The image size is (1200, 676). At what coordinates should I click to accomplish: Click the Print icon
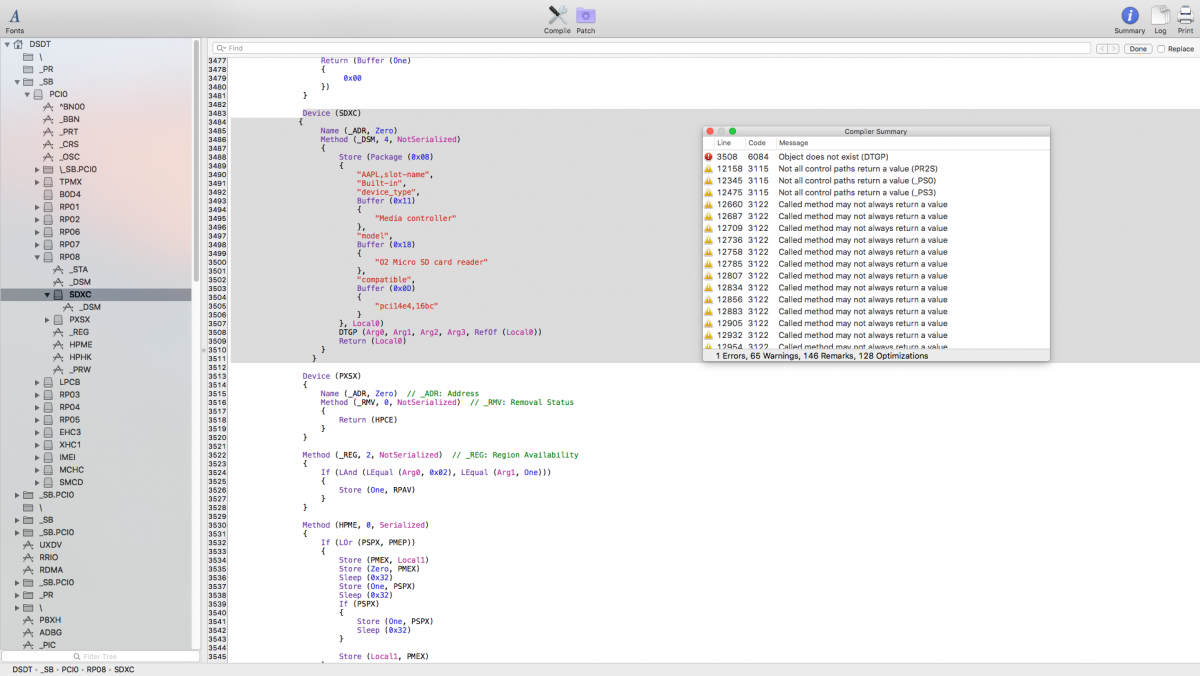click(1185, 16)
